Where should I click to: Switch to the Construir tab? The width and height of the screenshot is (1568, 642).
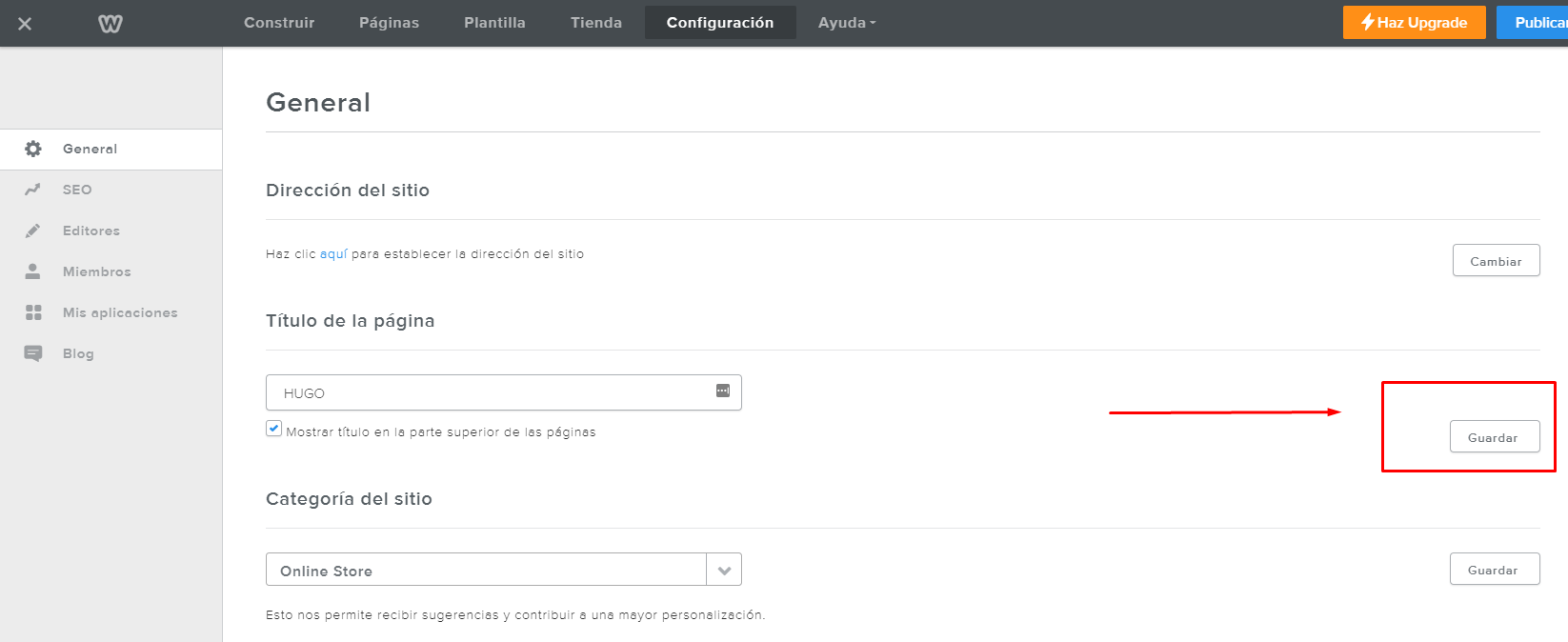[279, 23]
